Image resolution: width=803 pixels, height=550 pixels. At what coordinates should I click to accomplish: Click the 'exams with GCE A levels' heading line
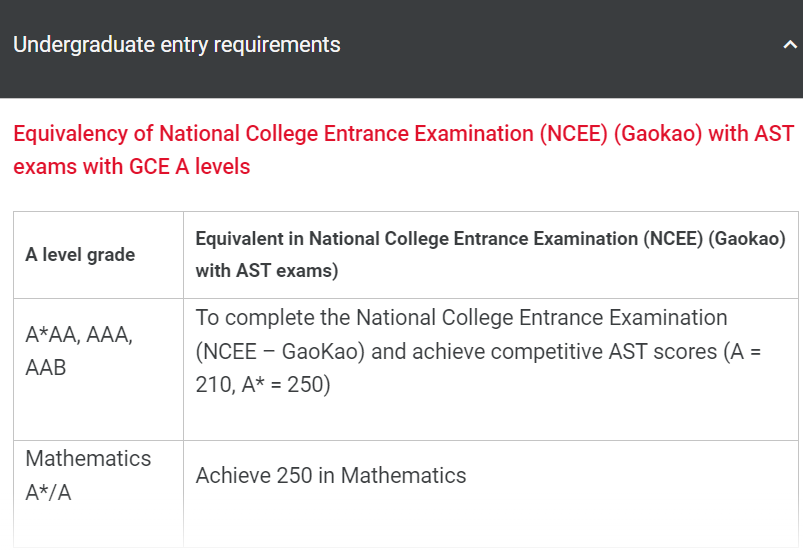click(x=132, y=166)
